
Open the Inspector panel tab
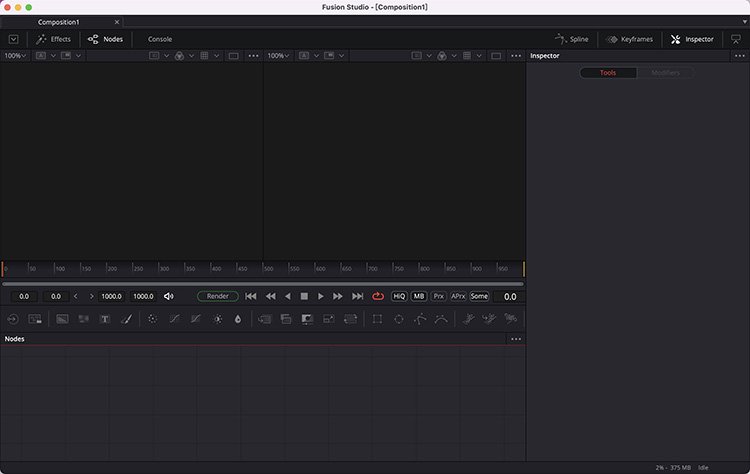pos(692,39)
